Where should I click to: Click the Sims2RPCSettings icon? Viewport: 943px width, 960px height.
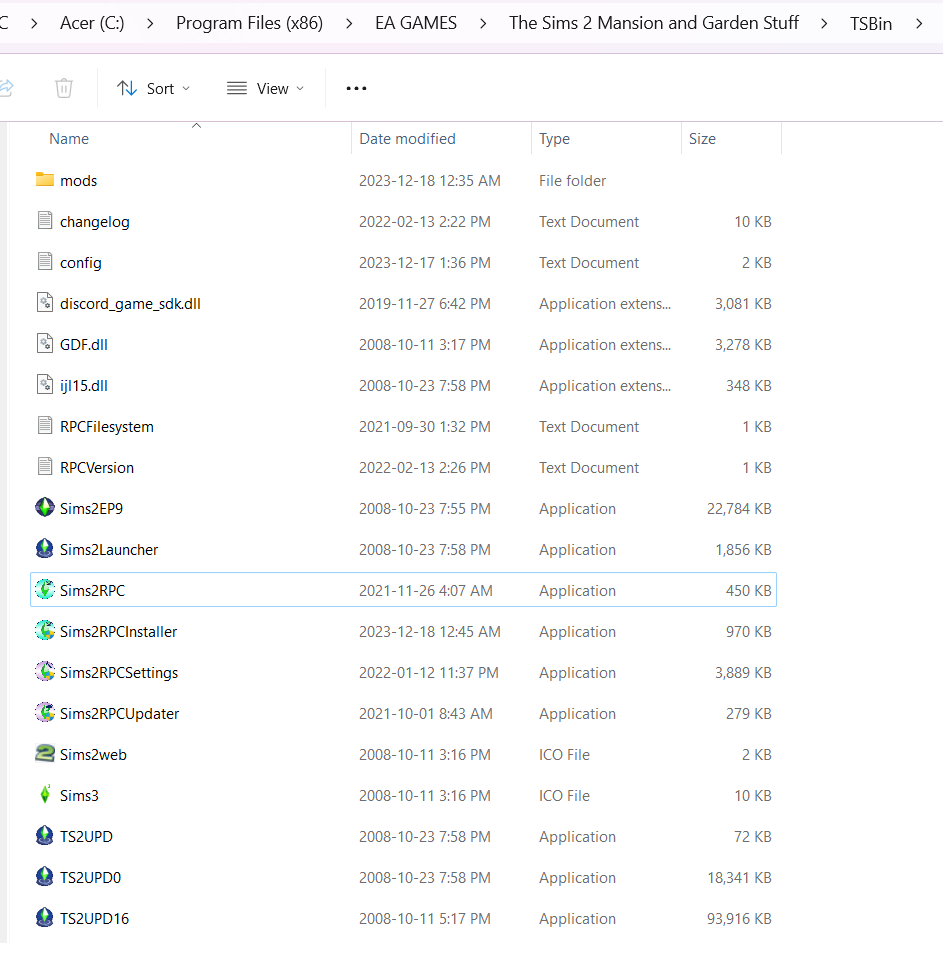[44, 672]
